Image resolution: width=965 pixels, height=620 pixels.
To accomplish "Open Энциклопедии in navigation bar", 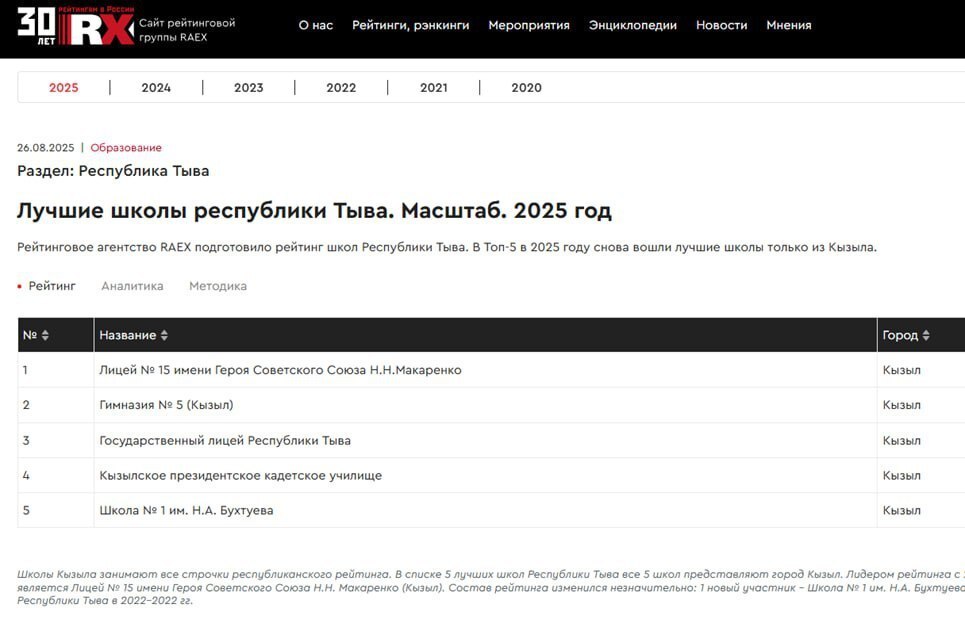I will (x=632, y=25).
